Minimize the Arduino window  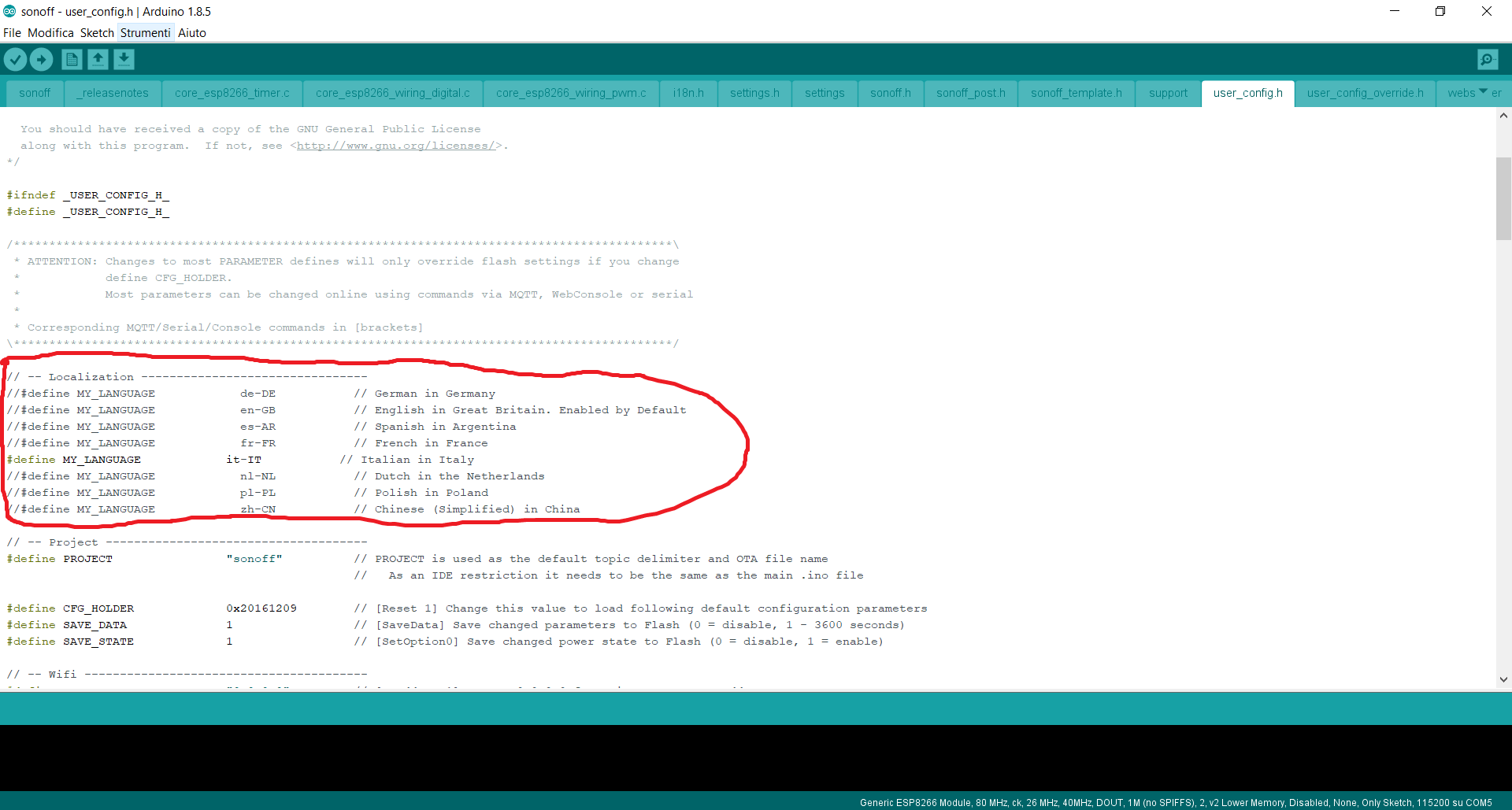click(1395, 12)
